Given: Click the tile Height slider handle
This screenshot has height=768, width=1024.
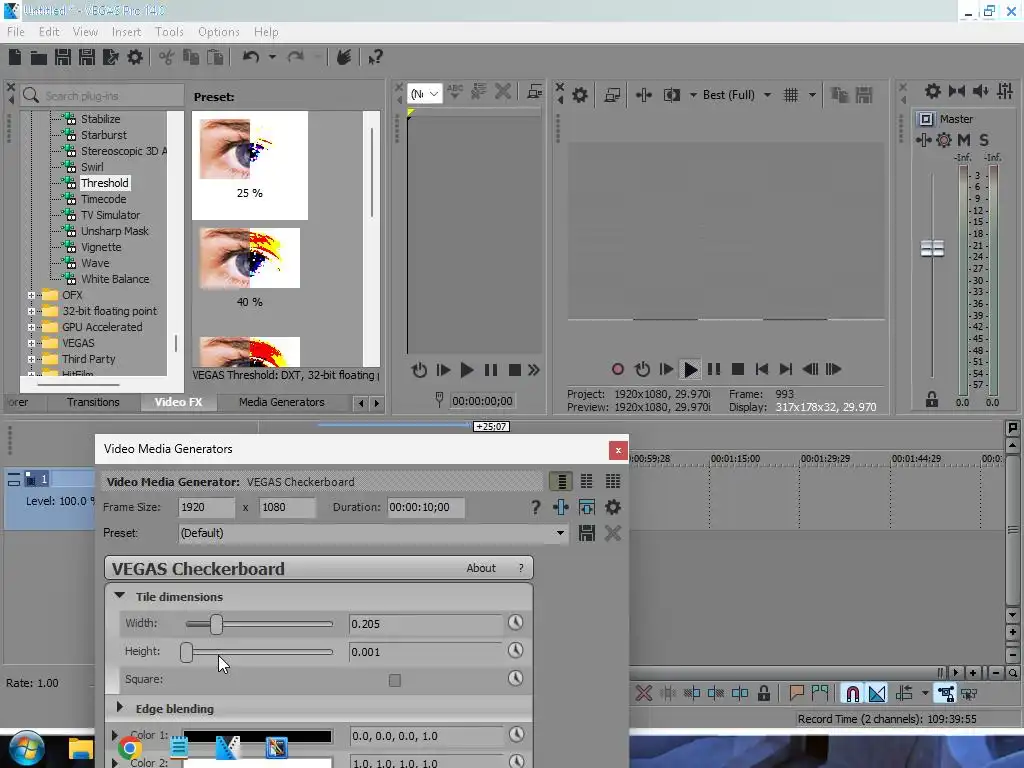Looking at the screenshot, I should [x=187, y=652].
